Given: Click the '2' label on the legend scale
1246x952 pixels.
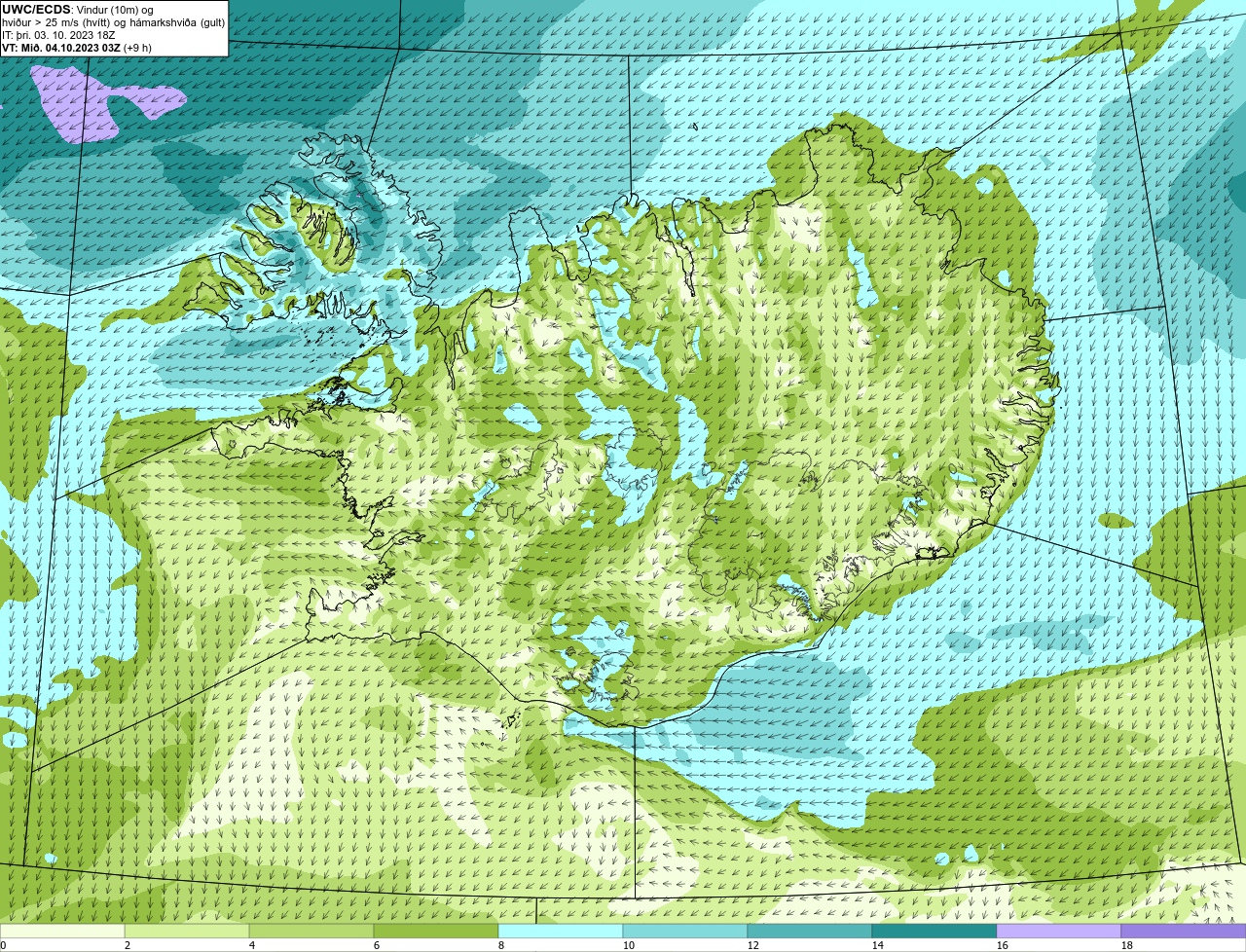Looking at the screenshot, I should [128, 945].
